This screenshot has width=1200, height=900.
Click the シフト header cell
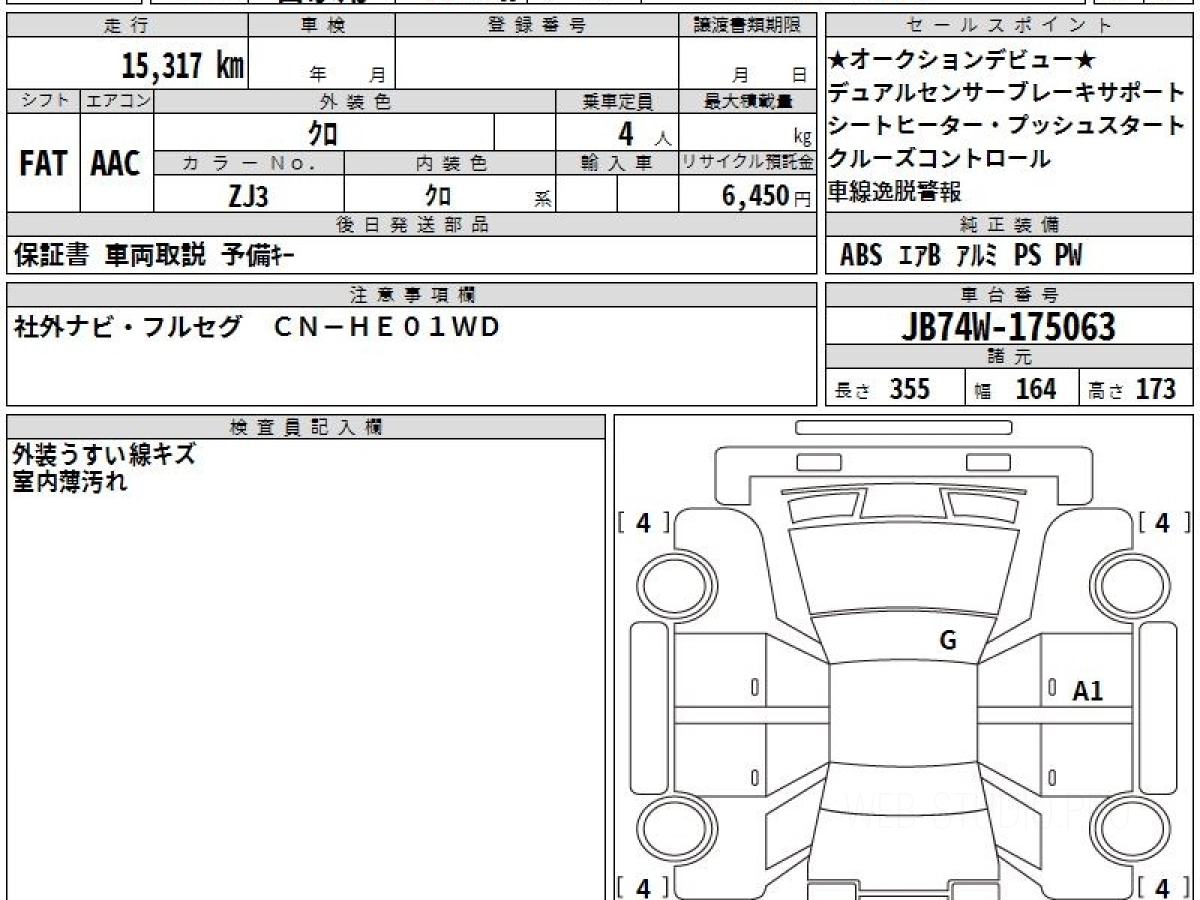coord(43,101)
